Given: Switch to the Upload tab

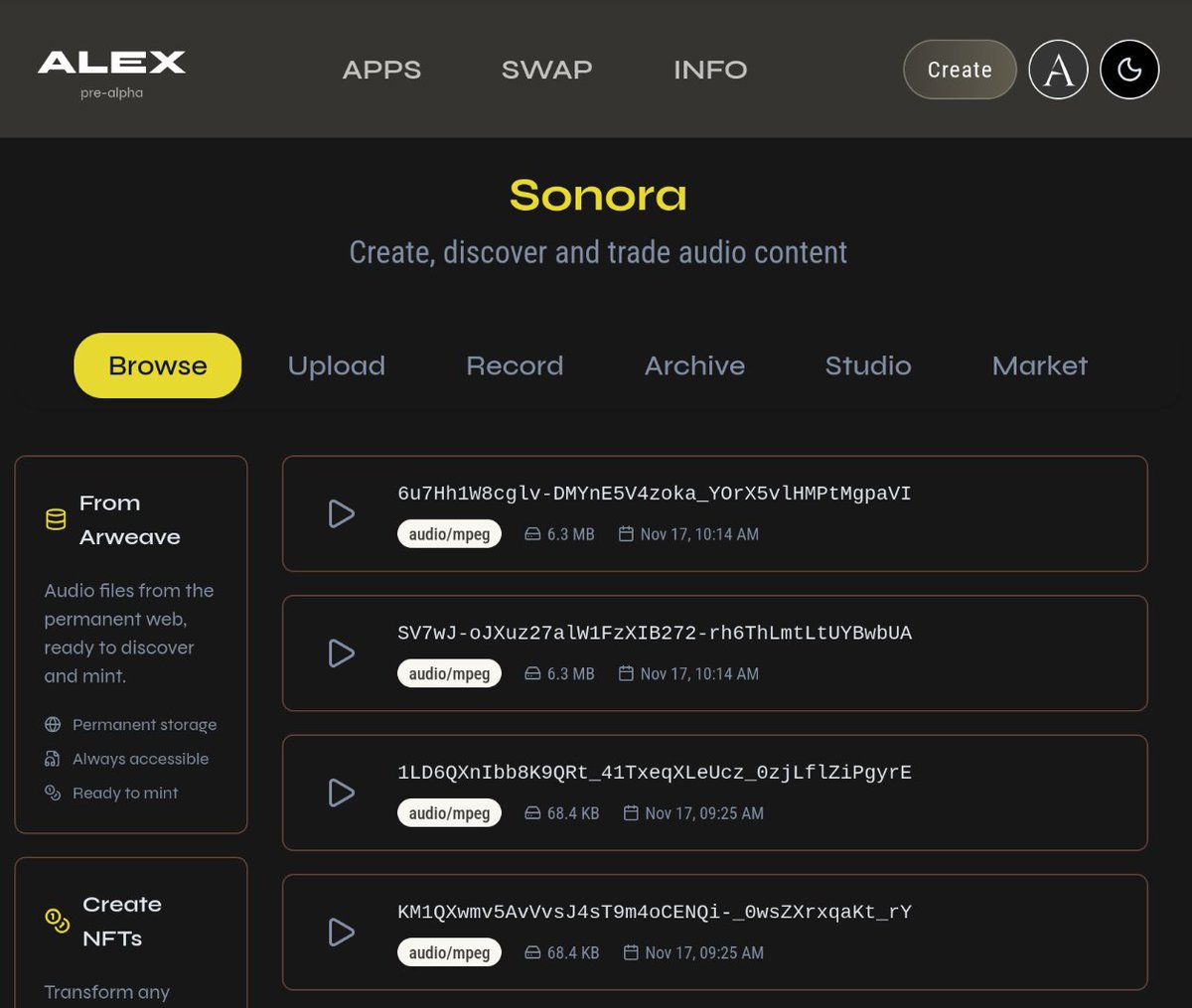Looking at the screenshot, I should (337, 365).
